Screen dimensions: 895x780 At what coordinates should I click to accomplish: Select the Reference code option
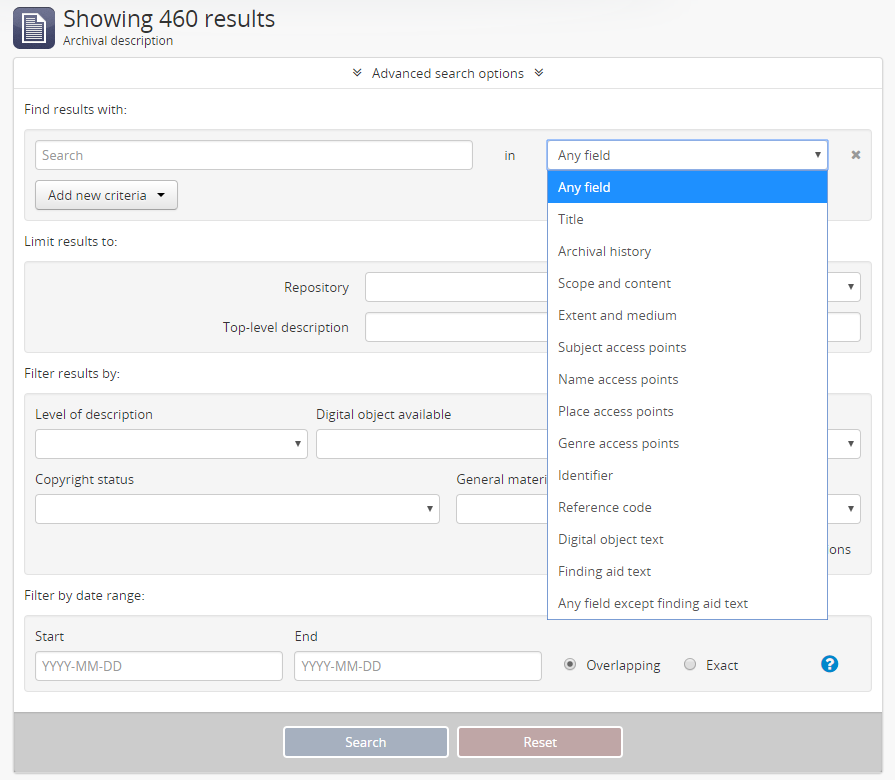(604, 507)
